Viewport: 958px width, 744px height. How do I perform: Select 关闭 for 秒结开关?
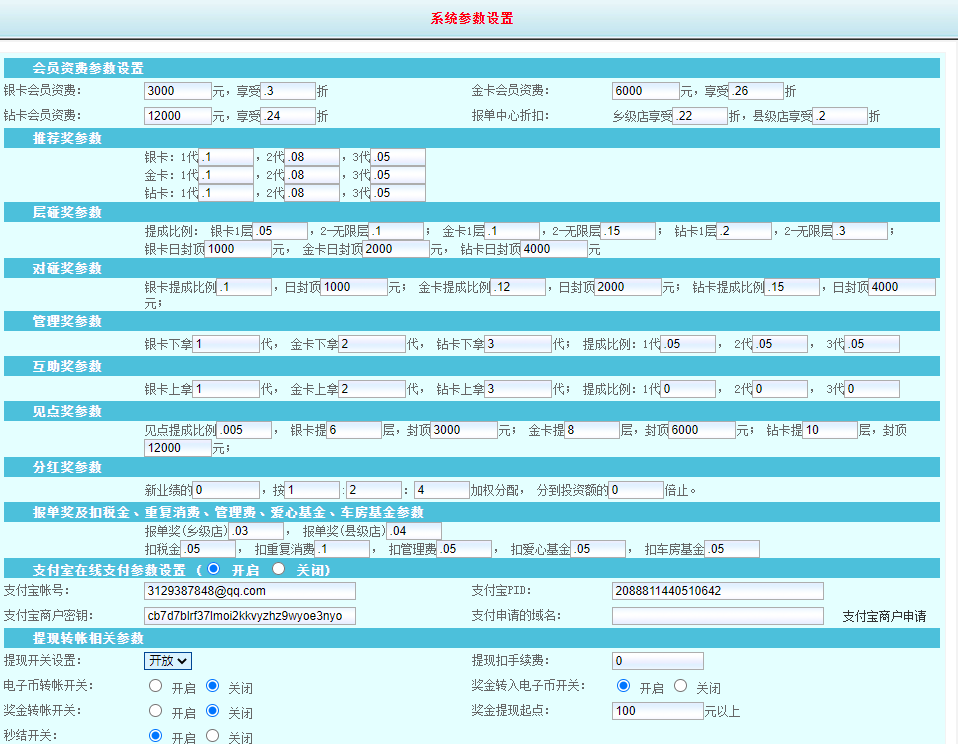pos(212,736)
